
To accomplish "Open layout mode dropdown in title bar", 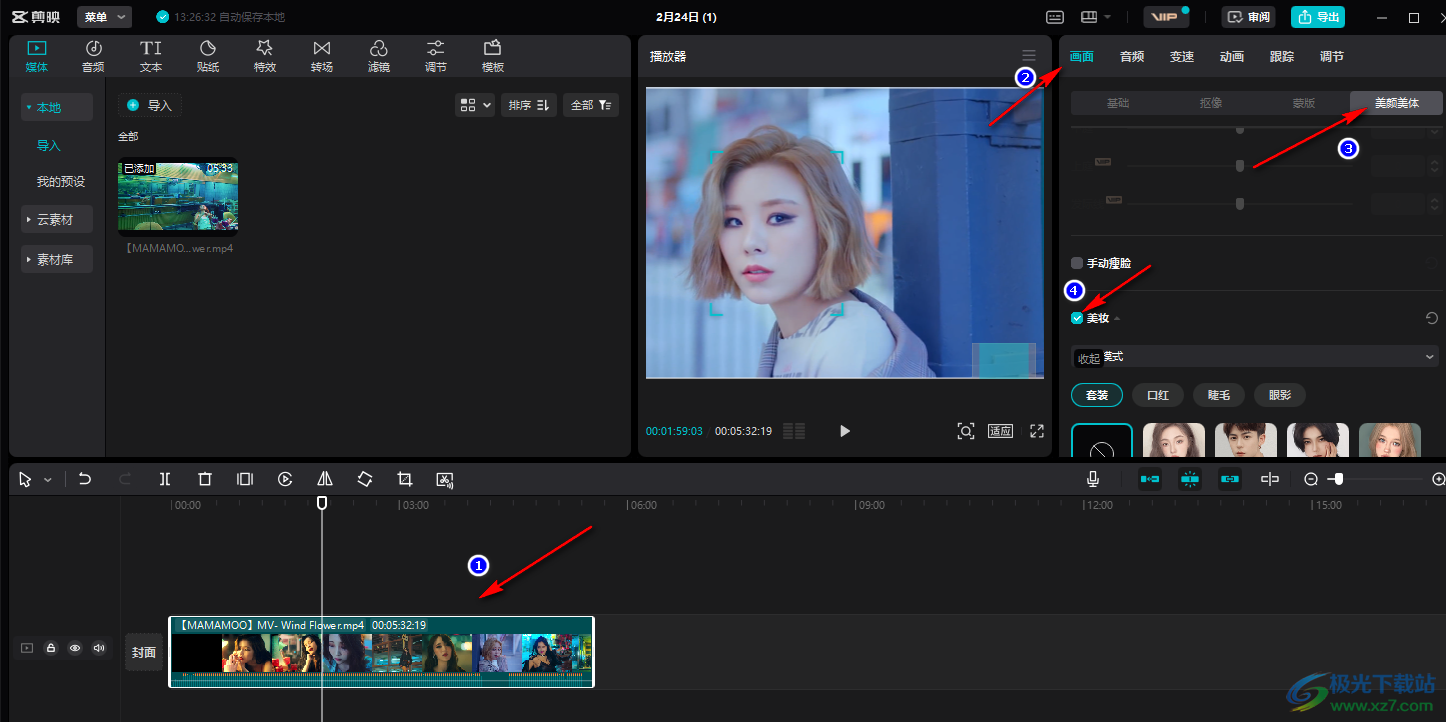I will coord(1098,17).
